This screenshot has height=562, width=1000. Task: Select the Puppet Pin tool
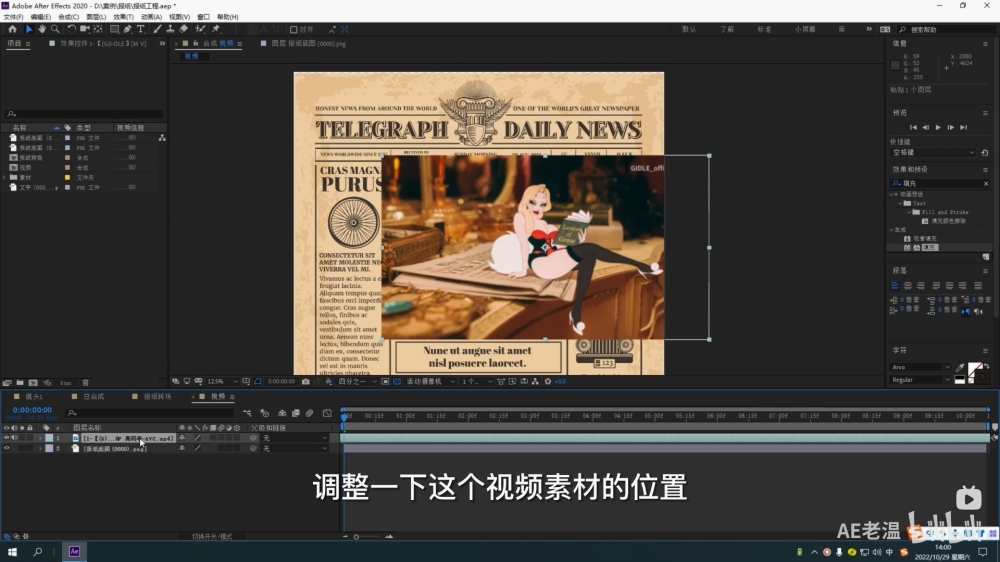tap(216, 29)
